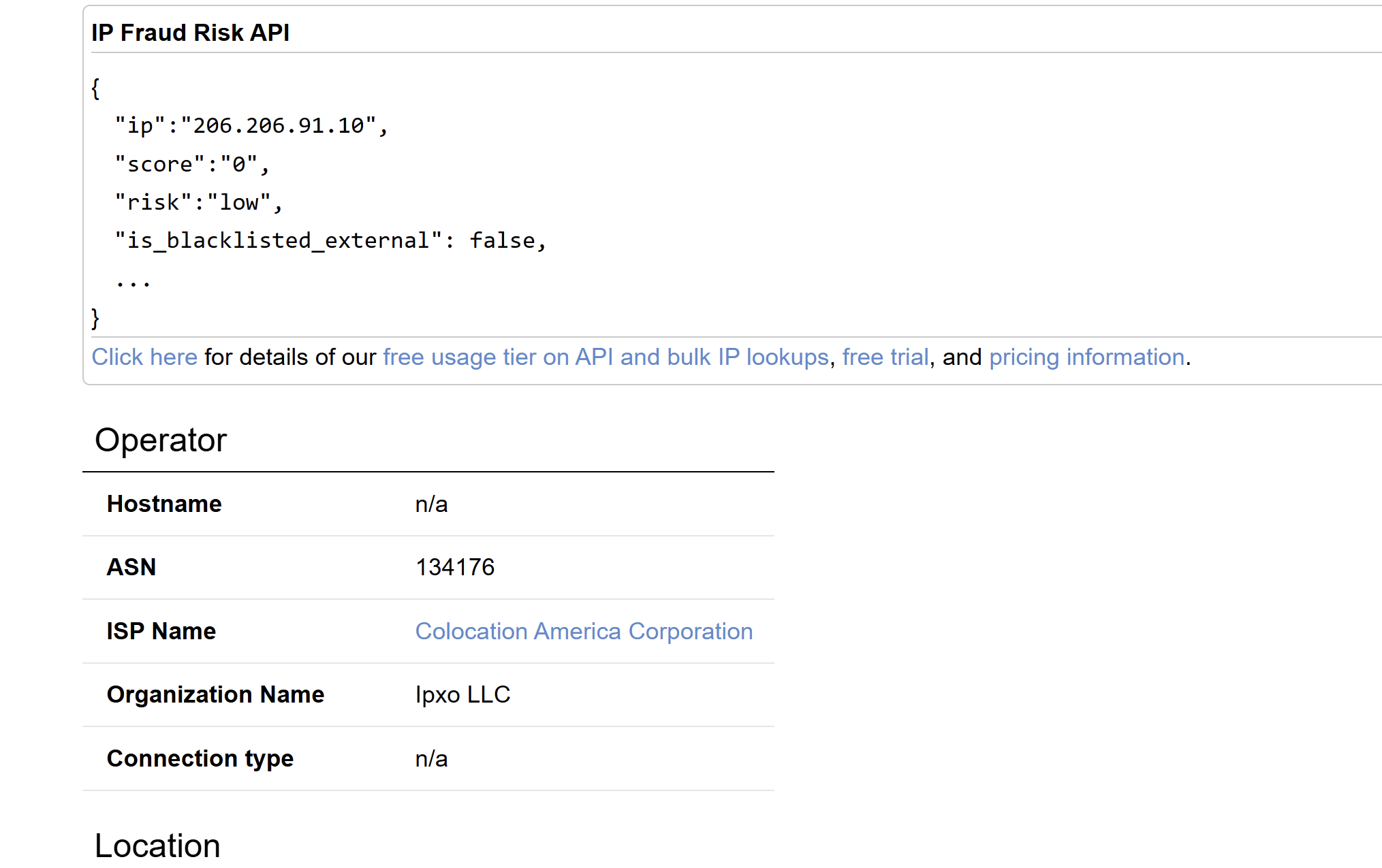Open the 'pricing information' link
The height and width of the screenshot is (868, 1382).
click(x=1086, y=357)
